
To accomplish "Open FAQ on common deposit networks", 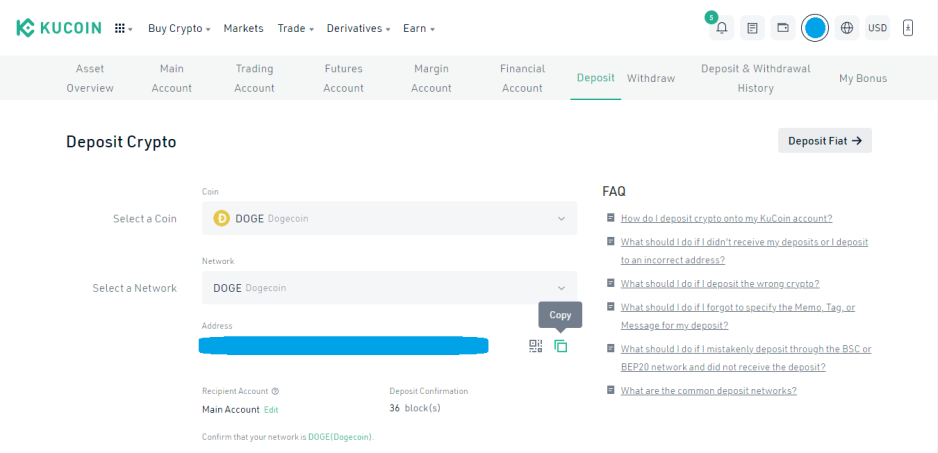I will 708,391.
